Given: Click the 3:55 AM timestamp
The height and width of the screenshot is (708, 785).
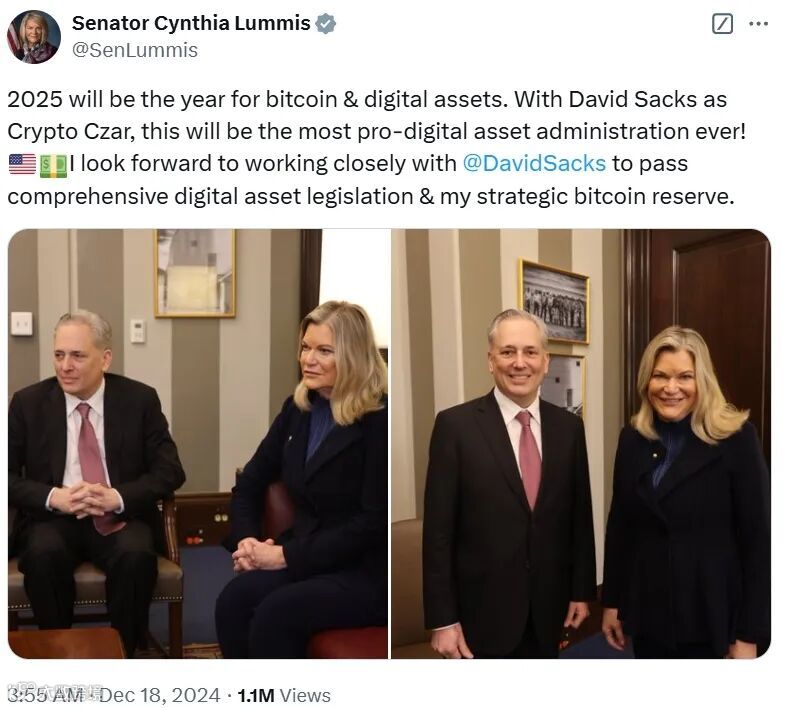Looking at the screenshot, I should pos(45,695).
